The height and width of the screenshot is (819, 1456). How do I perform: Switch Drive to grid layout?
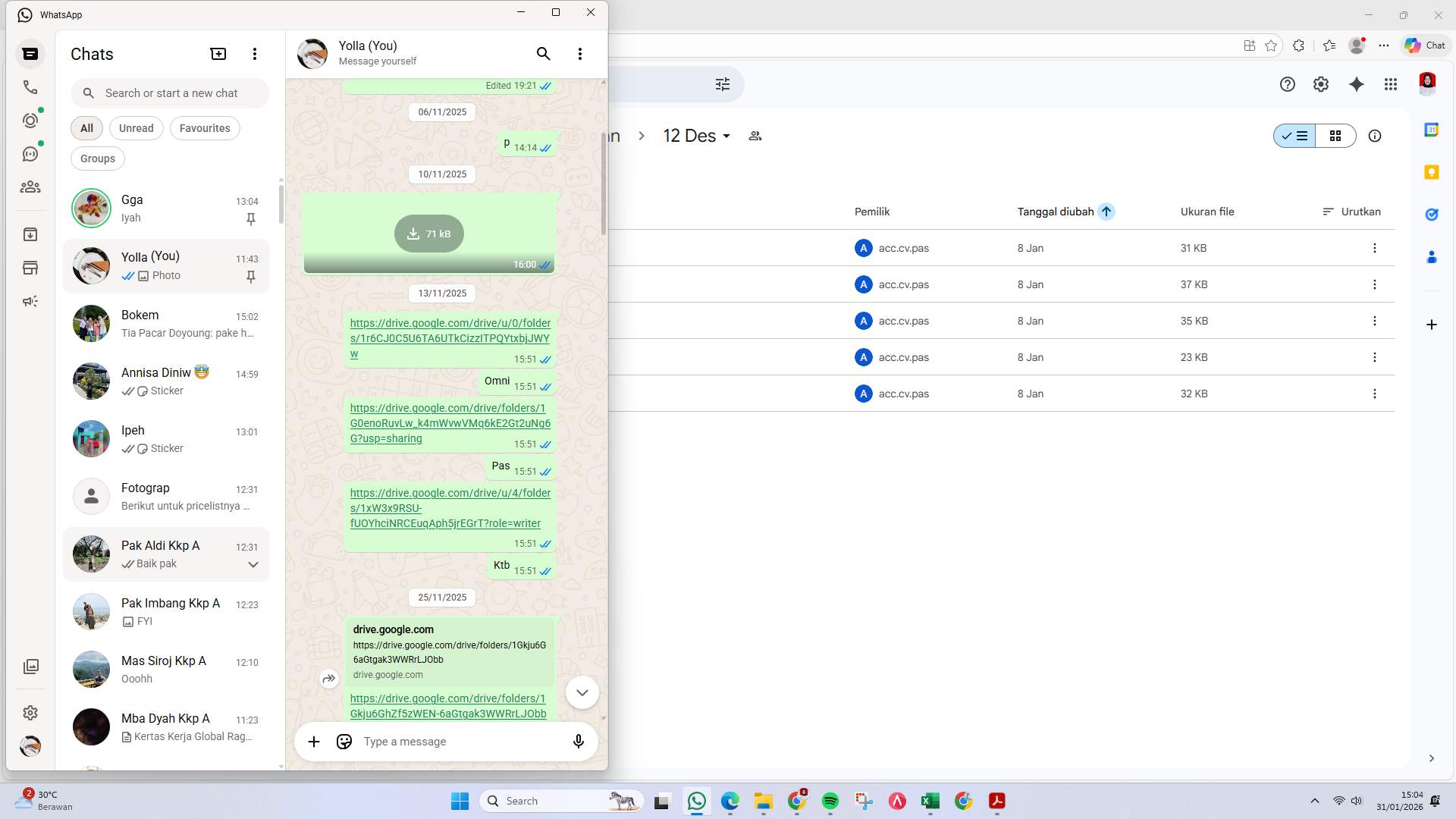pos(1335,136)
